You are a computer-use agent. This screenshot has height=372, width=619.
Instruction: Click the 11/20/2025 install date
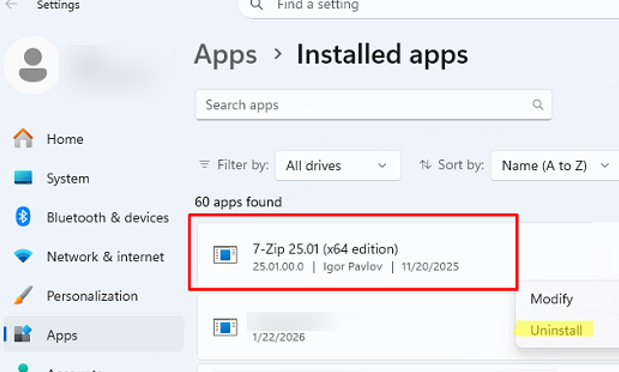coord(430,267)
